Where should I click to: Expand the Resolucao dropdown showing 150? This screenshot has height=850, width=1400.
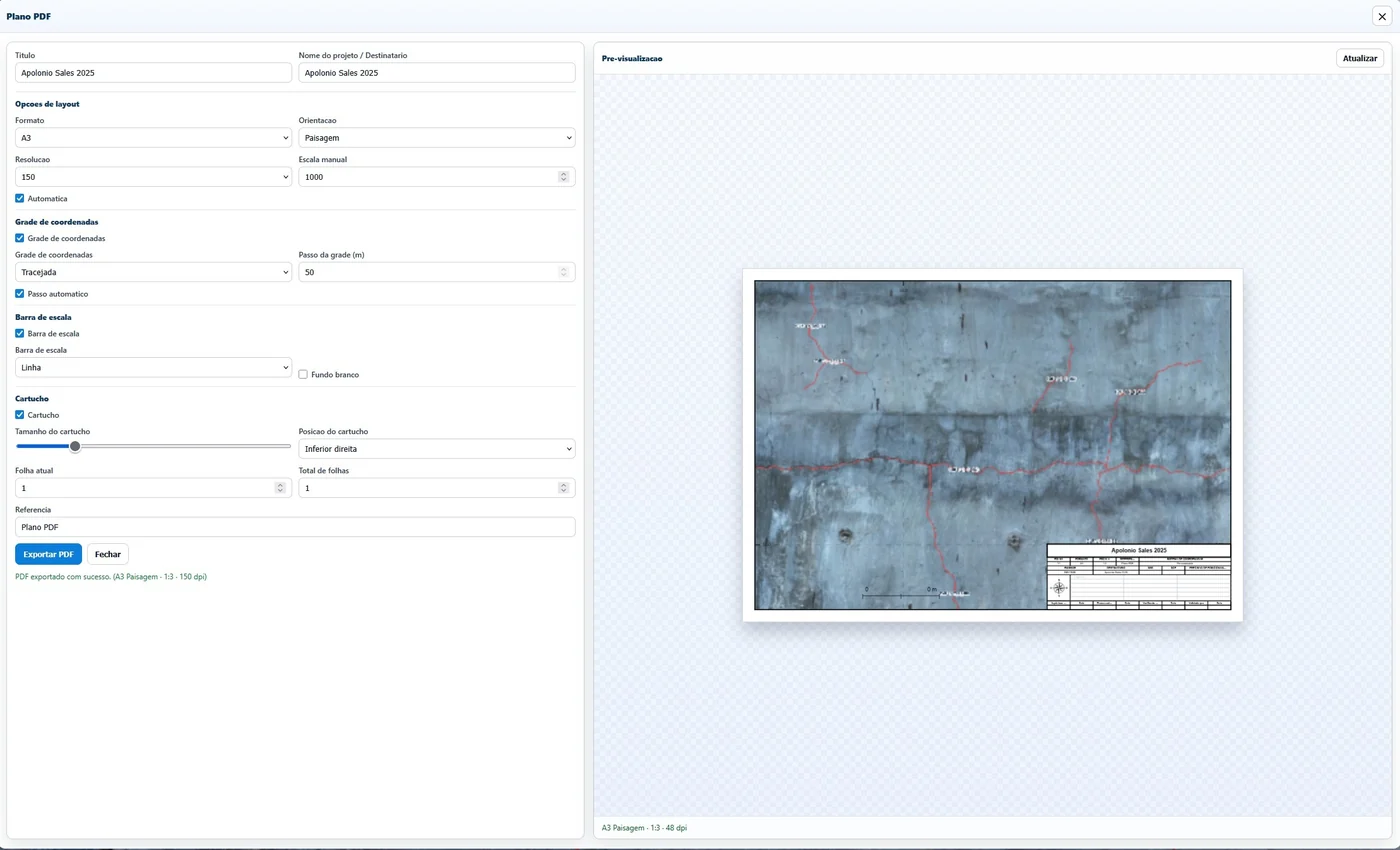[x=153, y=177]
